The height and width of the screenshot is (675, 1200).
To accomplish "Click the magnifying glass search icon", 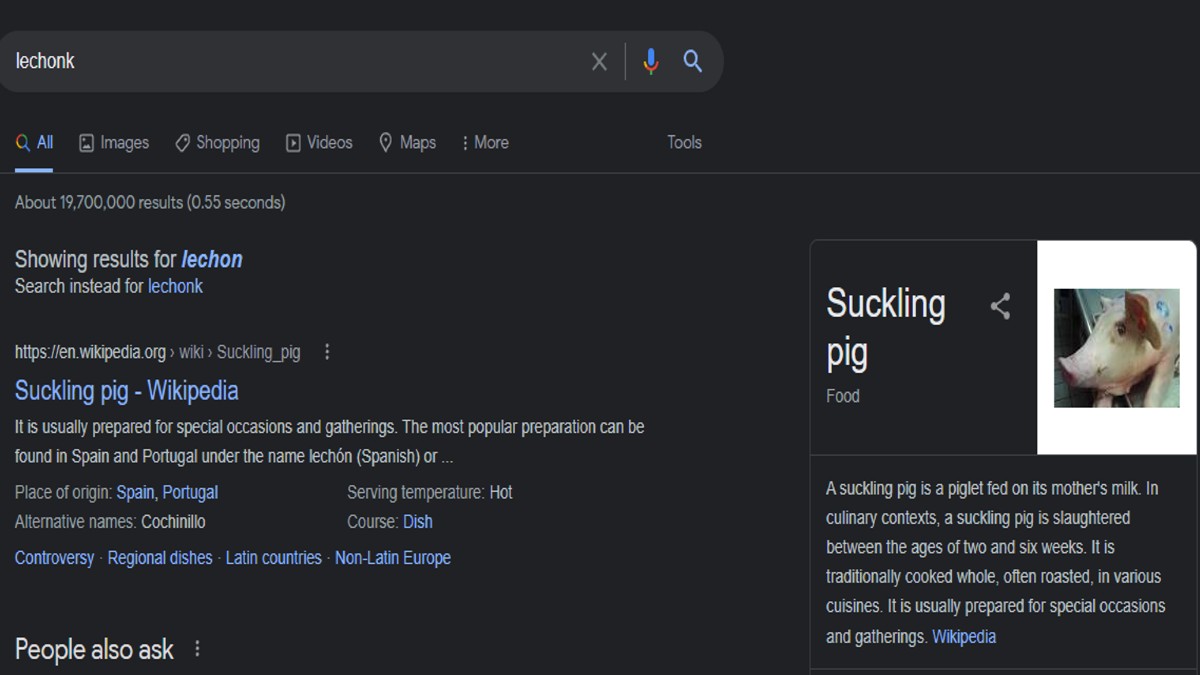I will click(x=693, y=62).
